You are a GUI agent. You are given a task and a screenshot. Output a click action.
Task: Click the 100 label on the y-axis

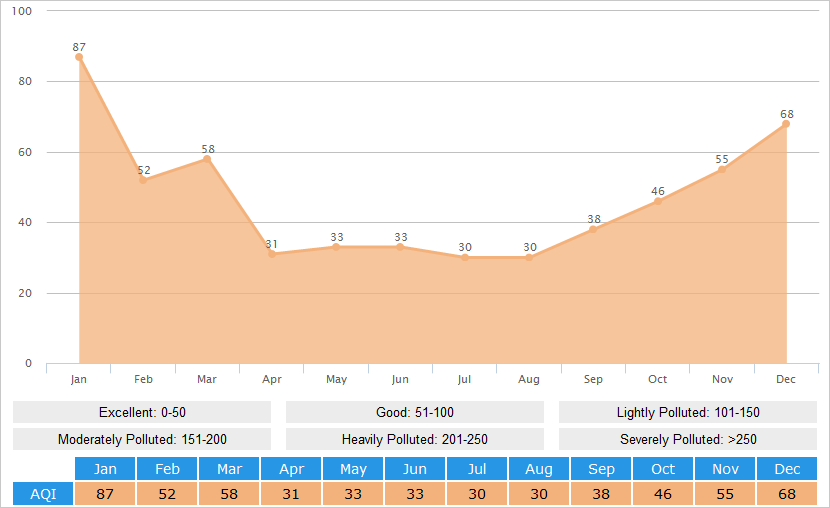pos(22,11)
